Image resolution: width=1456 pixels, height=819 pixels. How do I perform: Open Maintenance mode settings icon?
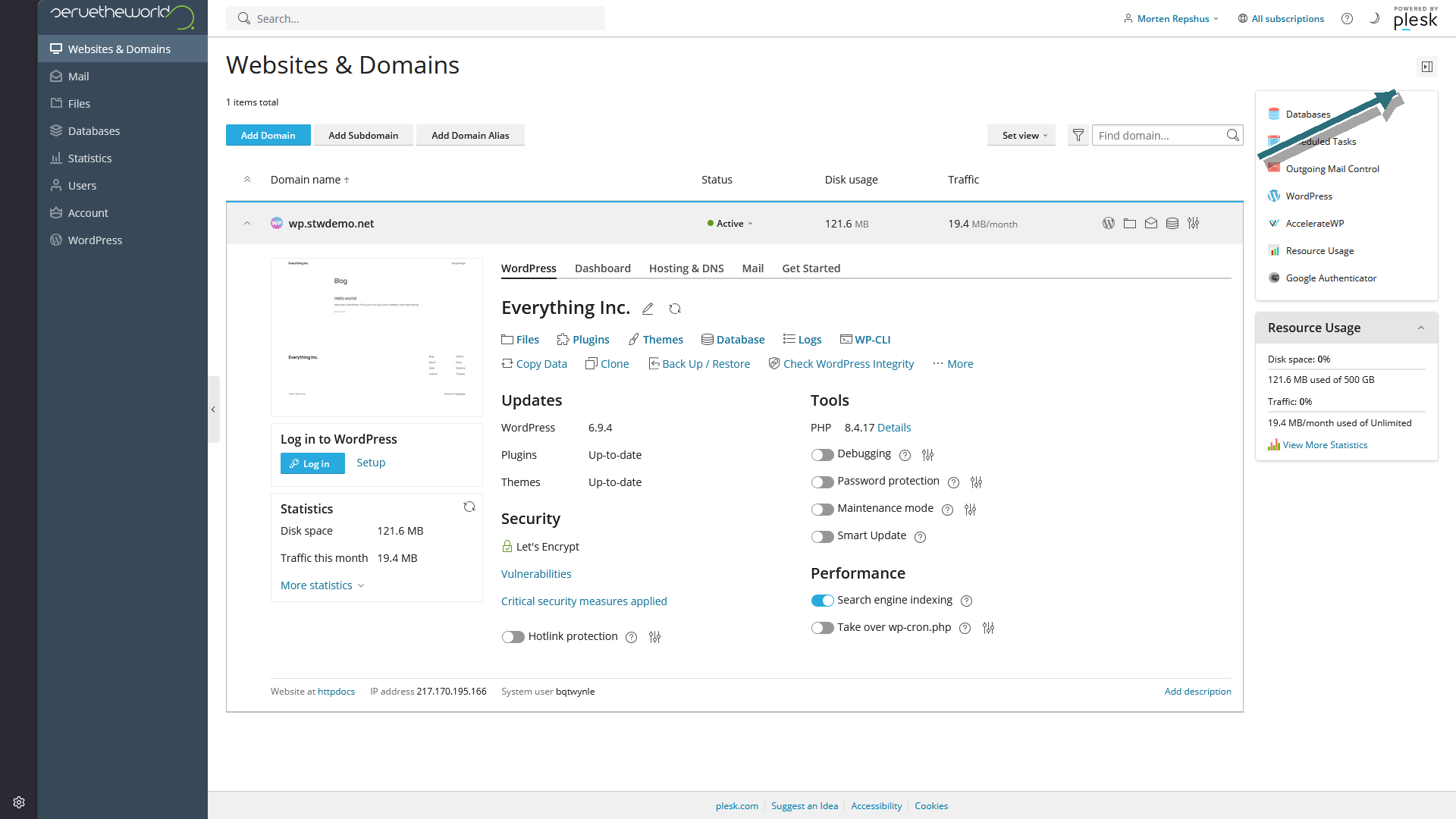(971, 510)
